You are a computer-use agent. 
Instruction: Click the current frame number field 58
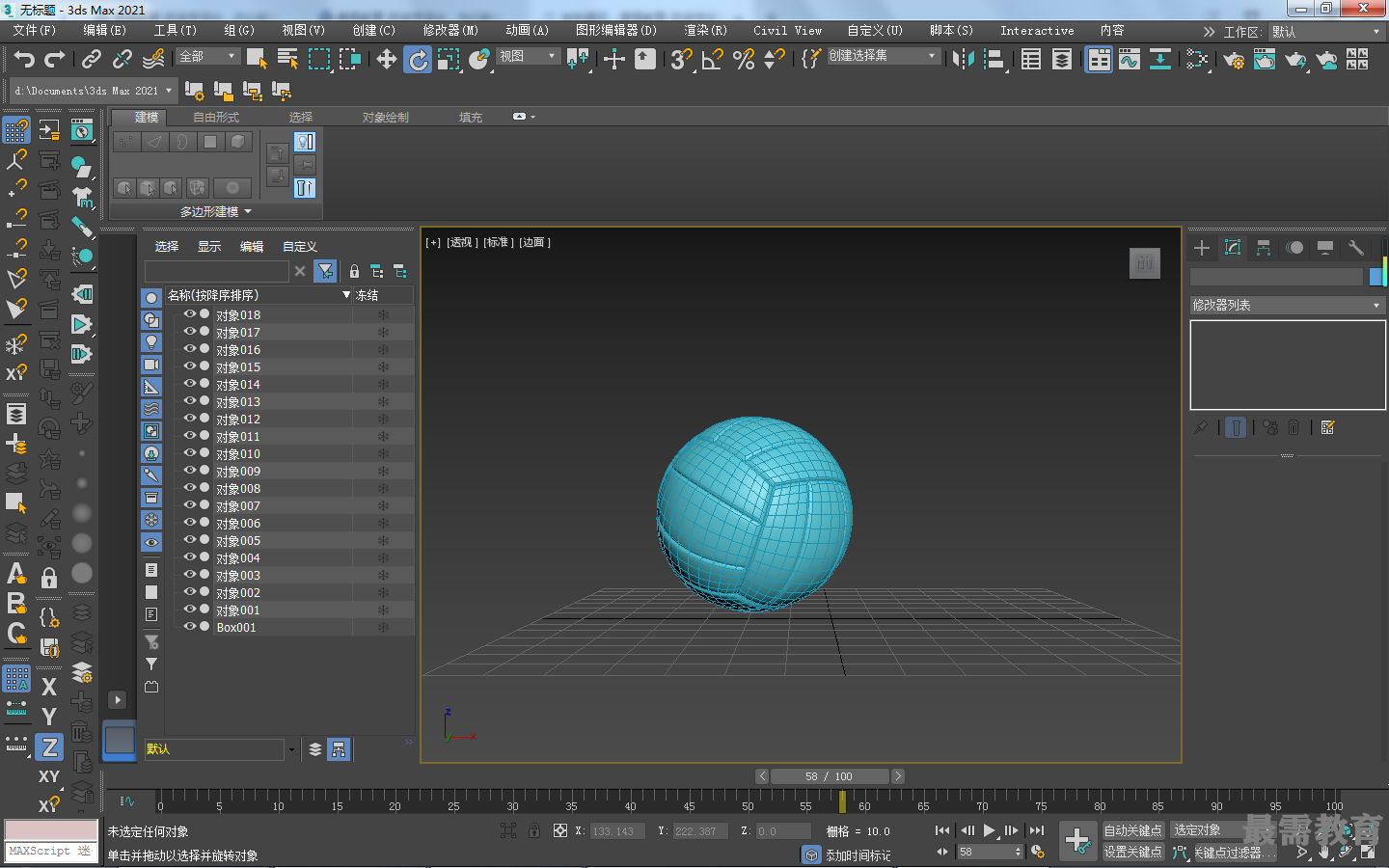click(984, 852)
